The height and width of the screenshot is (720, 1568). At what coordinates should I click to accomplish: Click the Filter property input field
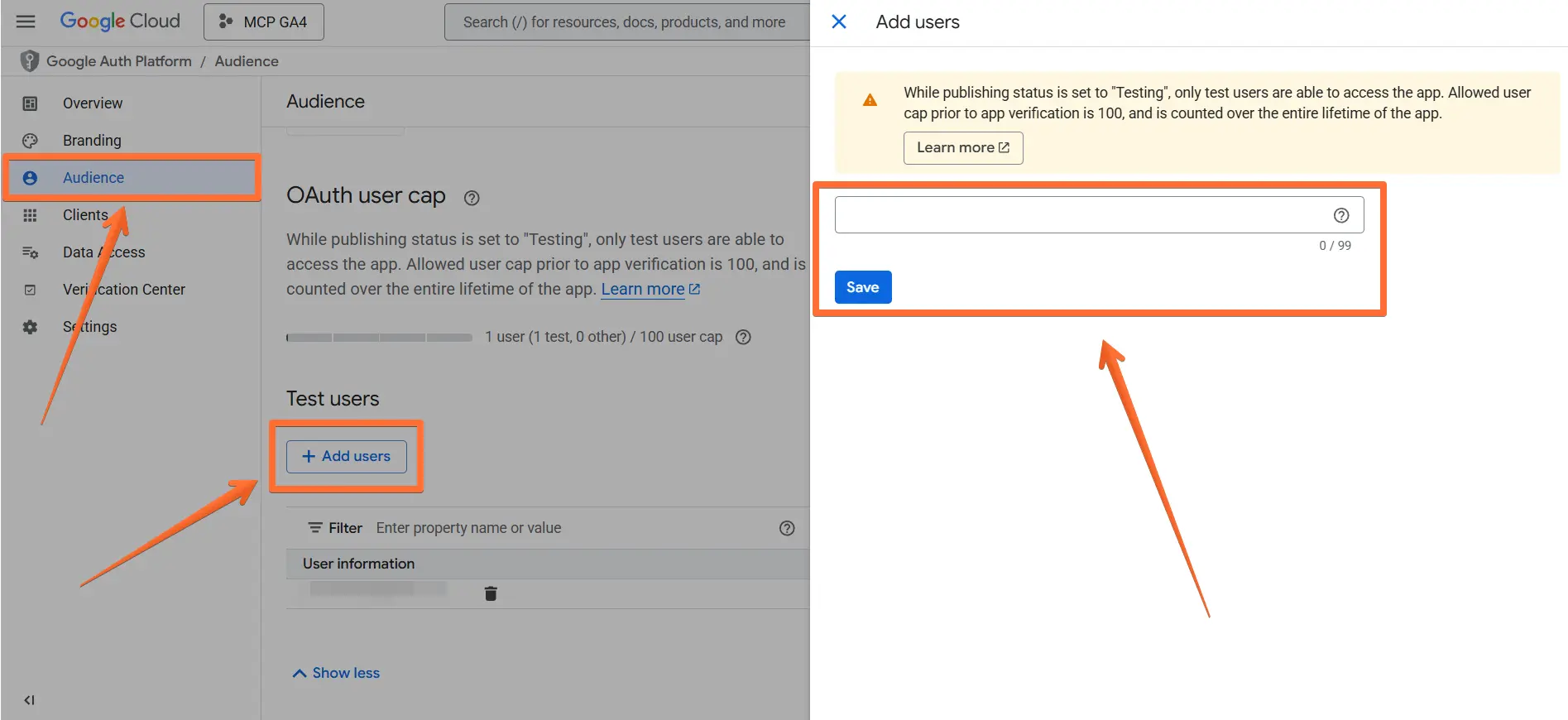(x=571, y=528)
